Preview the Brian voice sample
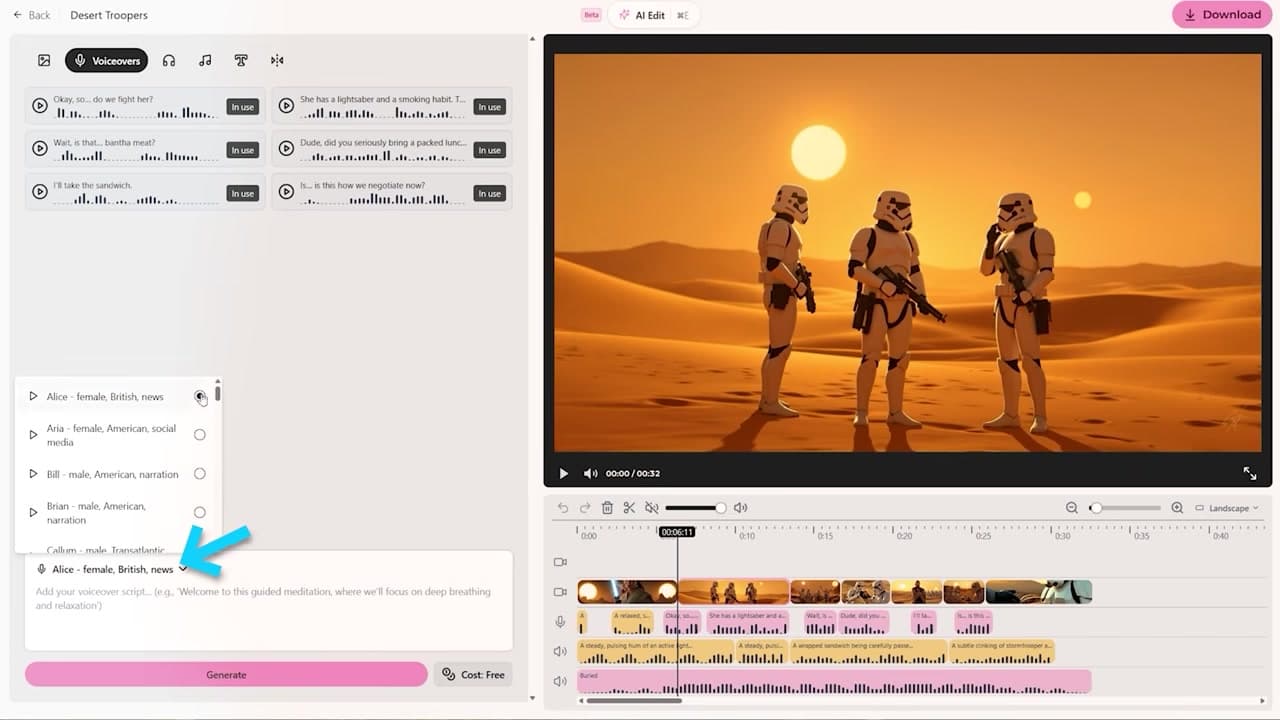 (x=33, y=513)
